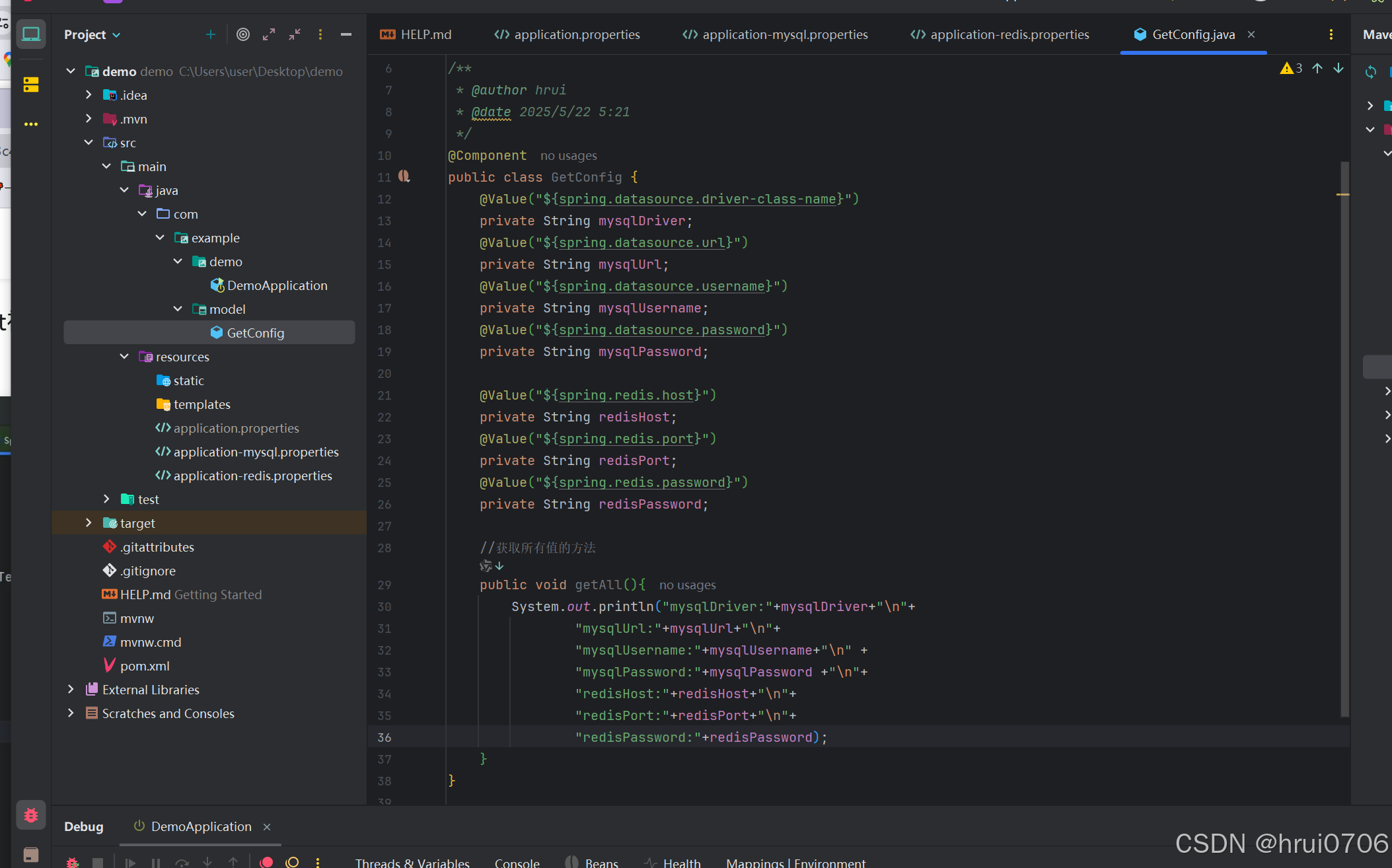This screenshot has width=1392, height=868.
Task: Collapse all items in Project tree
Action: 295,34
